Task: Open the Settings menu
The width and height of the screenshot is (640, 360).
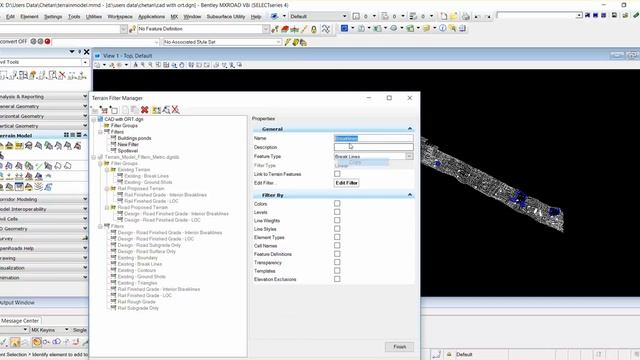Action: [53, 17]
